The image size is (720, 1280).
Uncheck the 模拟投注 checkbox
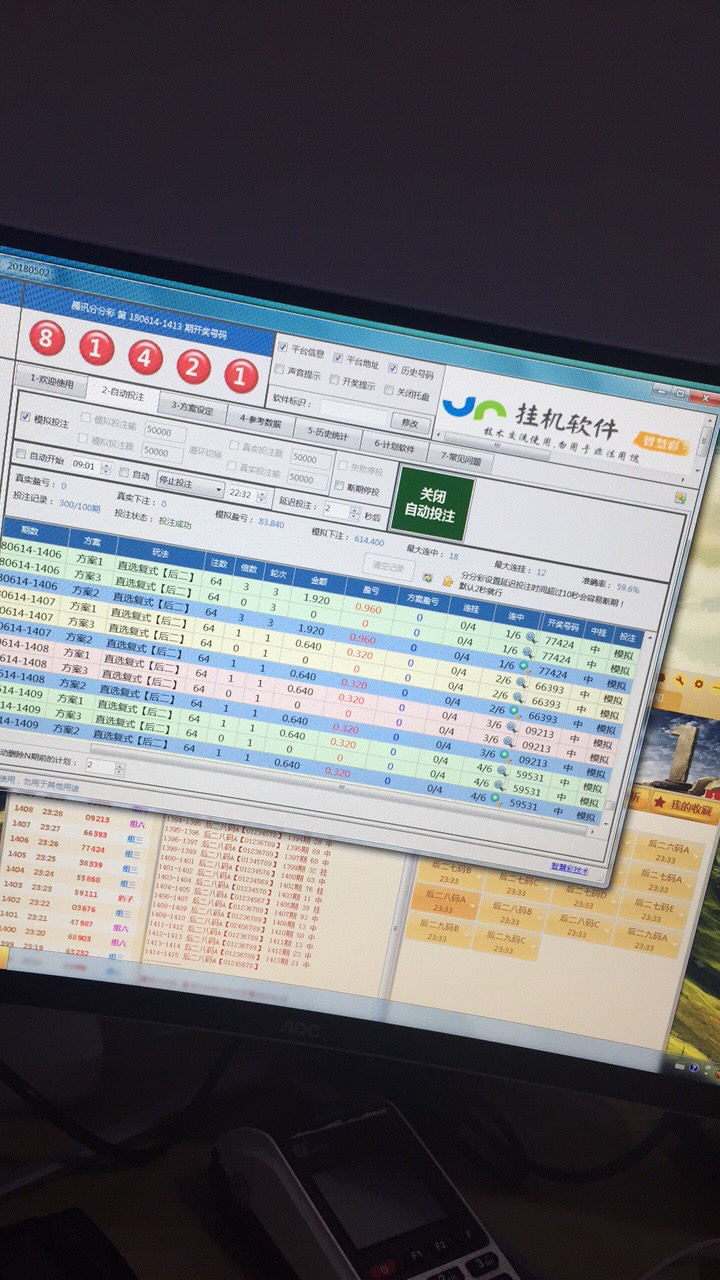25,417
